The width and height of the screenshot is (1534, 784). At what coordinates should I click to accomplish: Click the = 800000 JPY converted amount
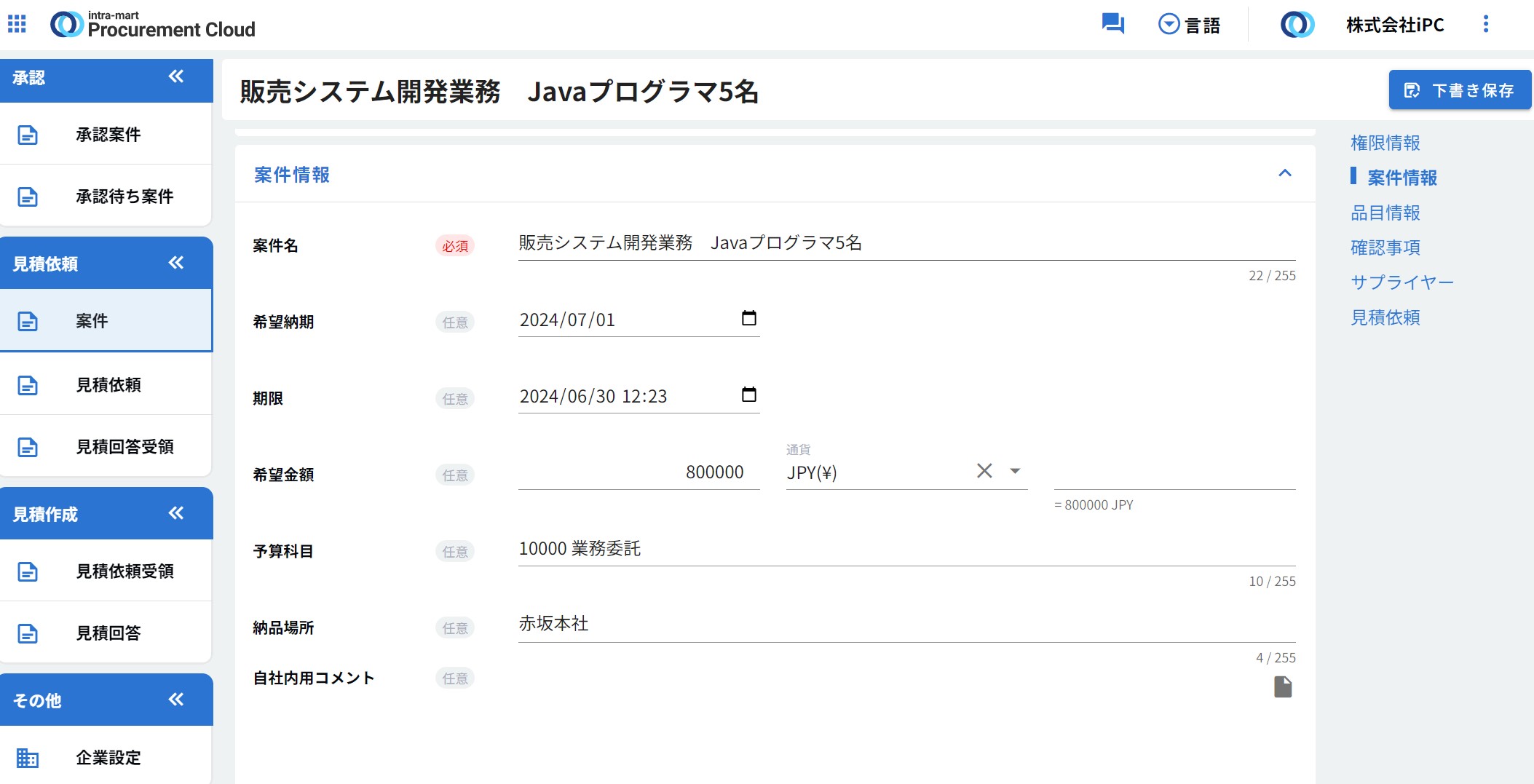1094,505
